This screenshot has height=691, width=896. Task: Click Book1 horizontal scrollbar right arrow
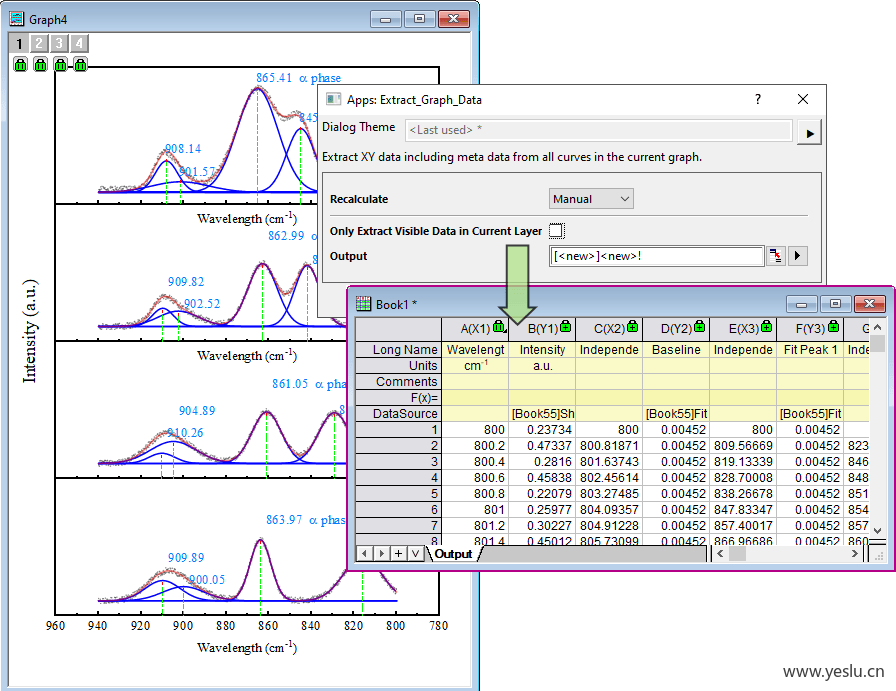(x=855, y=553)
